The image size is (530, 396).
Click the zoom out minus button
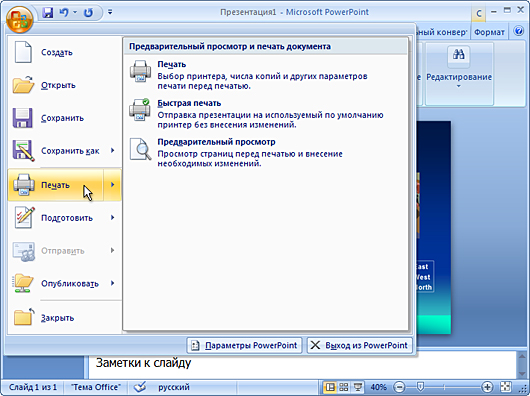pos(399,387)
